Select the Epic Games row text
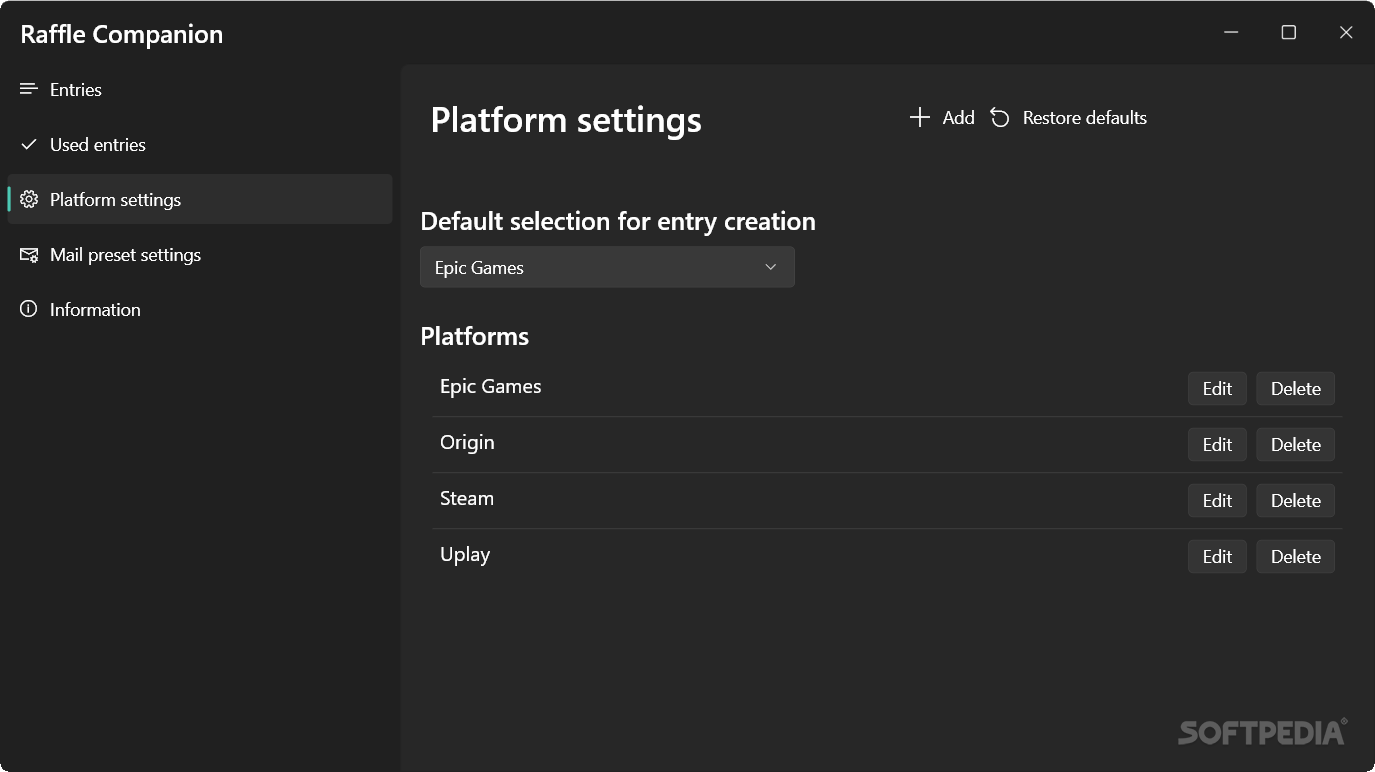This screenshot has height=772, width=1375. click(490, 386)
